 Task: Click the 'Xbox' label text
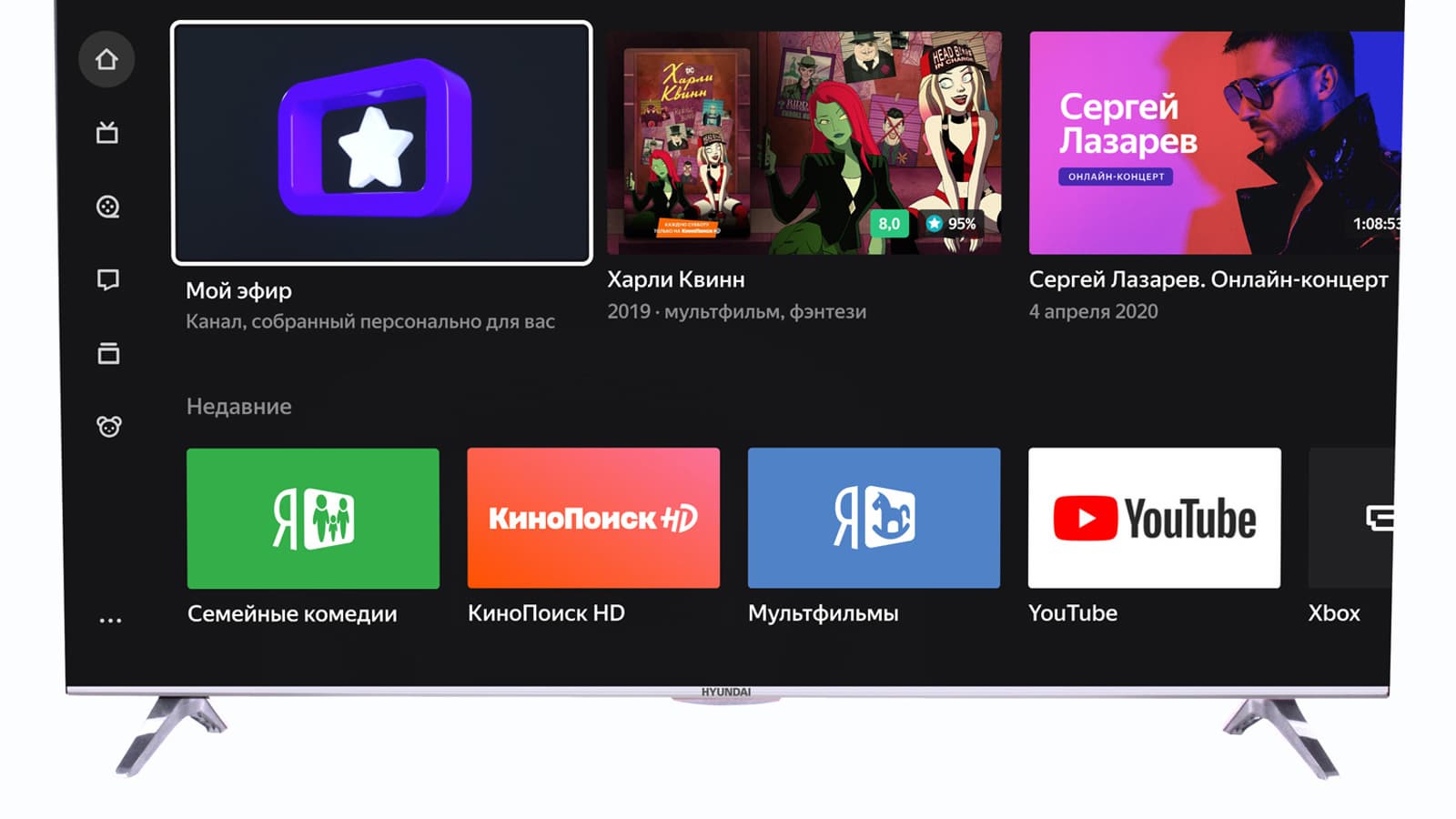(x=1334, y=613)
